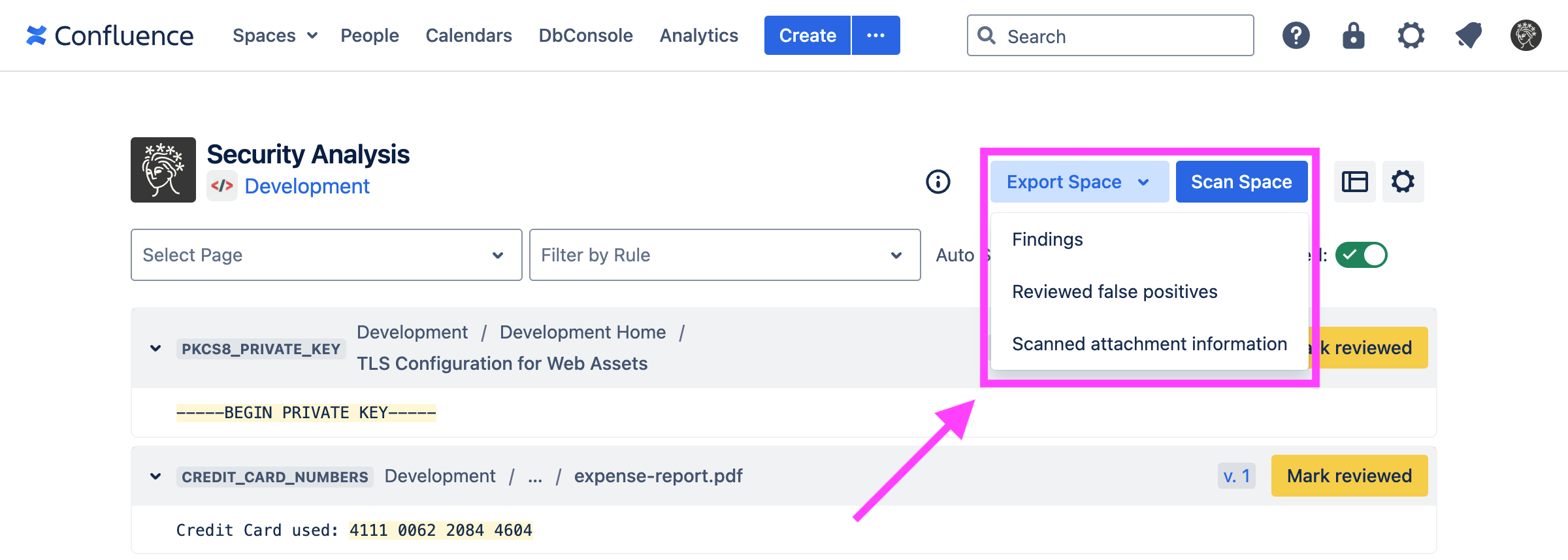This screenshot has width=1568, height=560.
Task: Click the lock icon in header
Action: click(1353, 35)
